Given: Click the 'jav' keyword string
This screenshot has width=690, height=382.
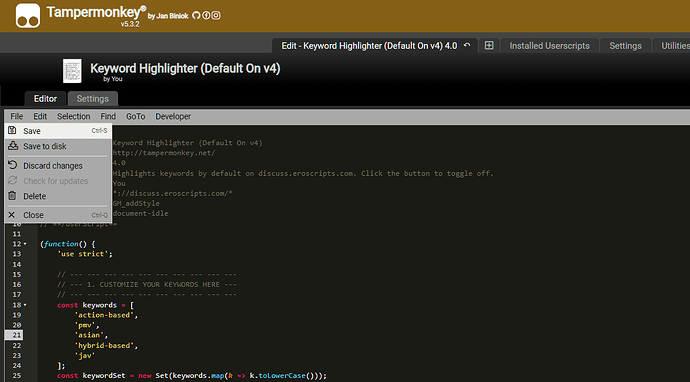Looking at the screenshot, I should coord(84,356).
